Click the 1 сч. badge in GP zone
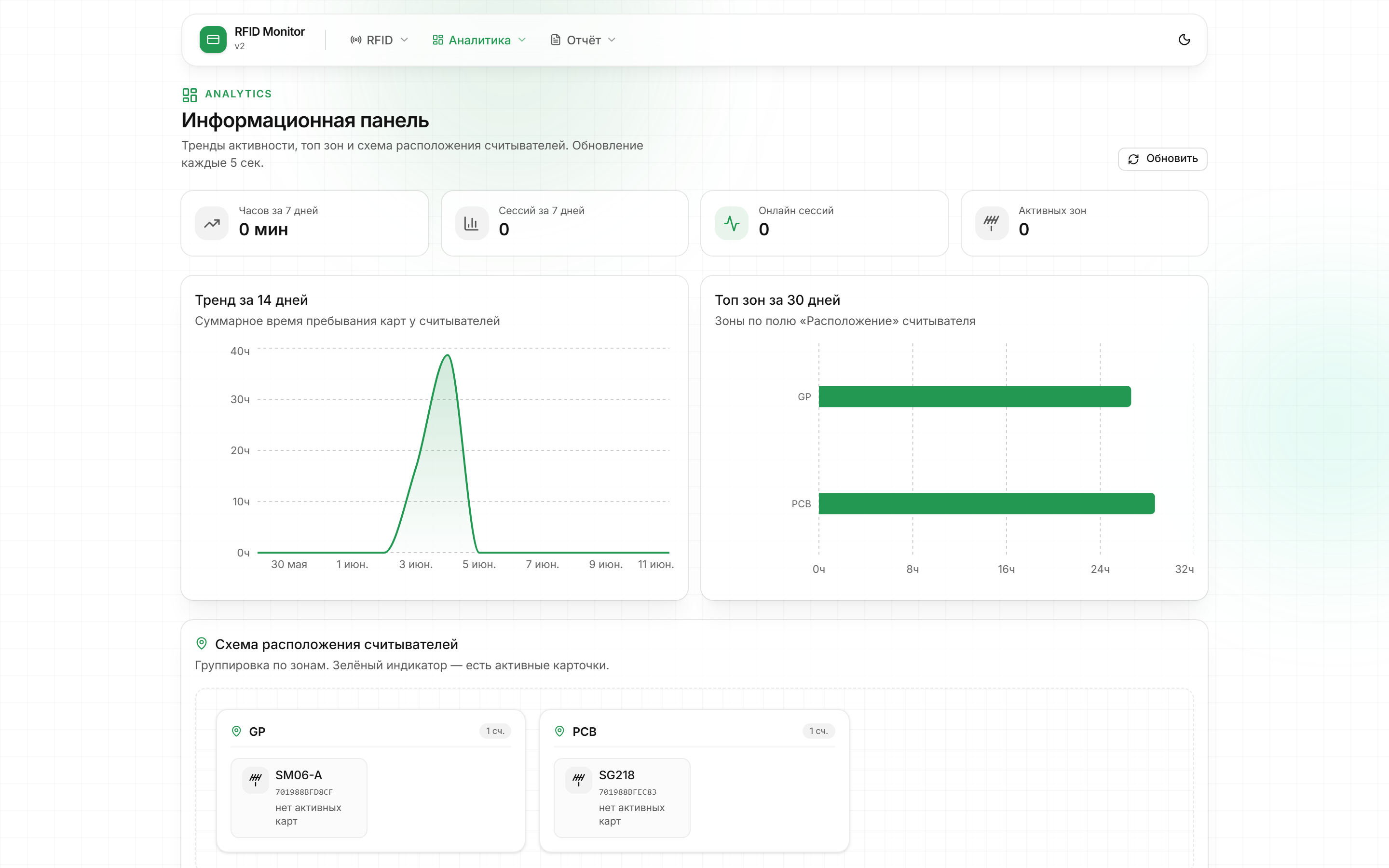The image size is (1389, 868). pos(495,732)
